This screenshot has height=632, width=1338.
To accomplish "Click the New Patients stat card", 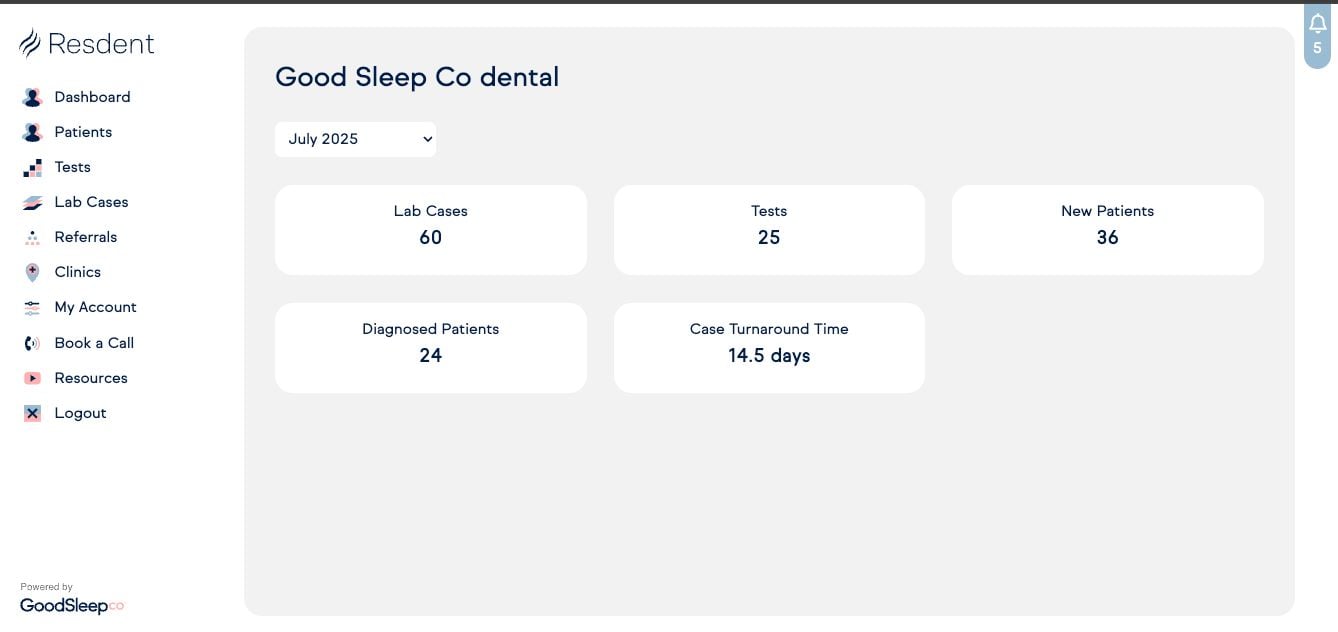I will coord(1107,229).
